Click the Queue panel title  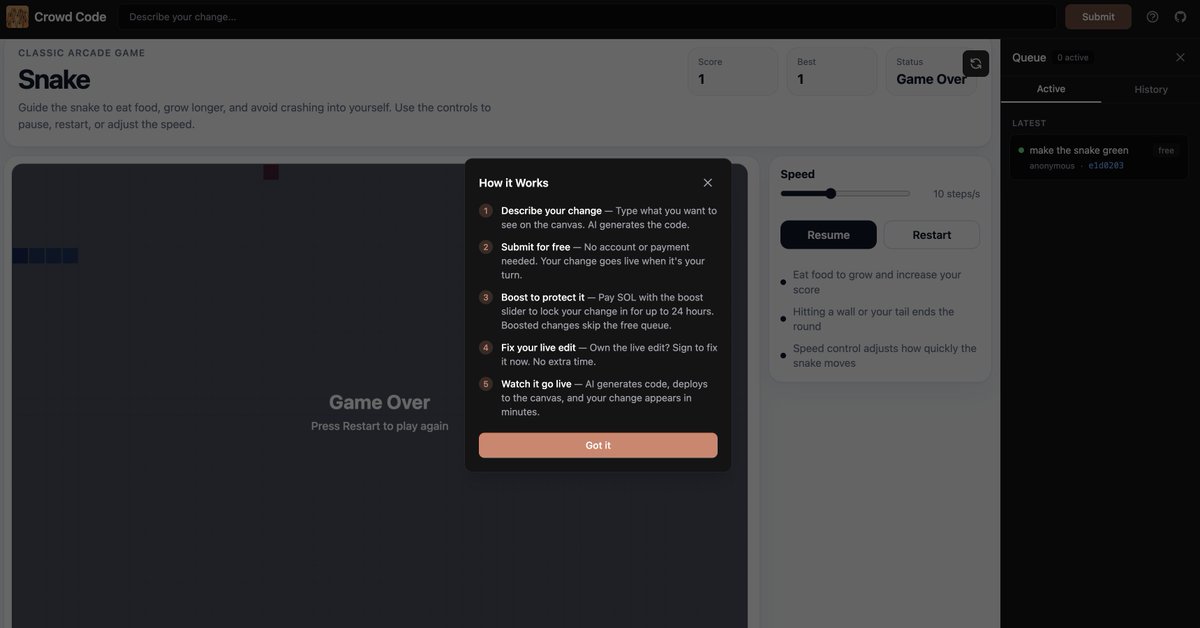(1029, 57)
